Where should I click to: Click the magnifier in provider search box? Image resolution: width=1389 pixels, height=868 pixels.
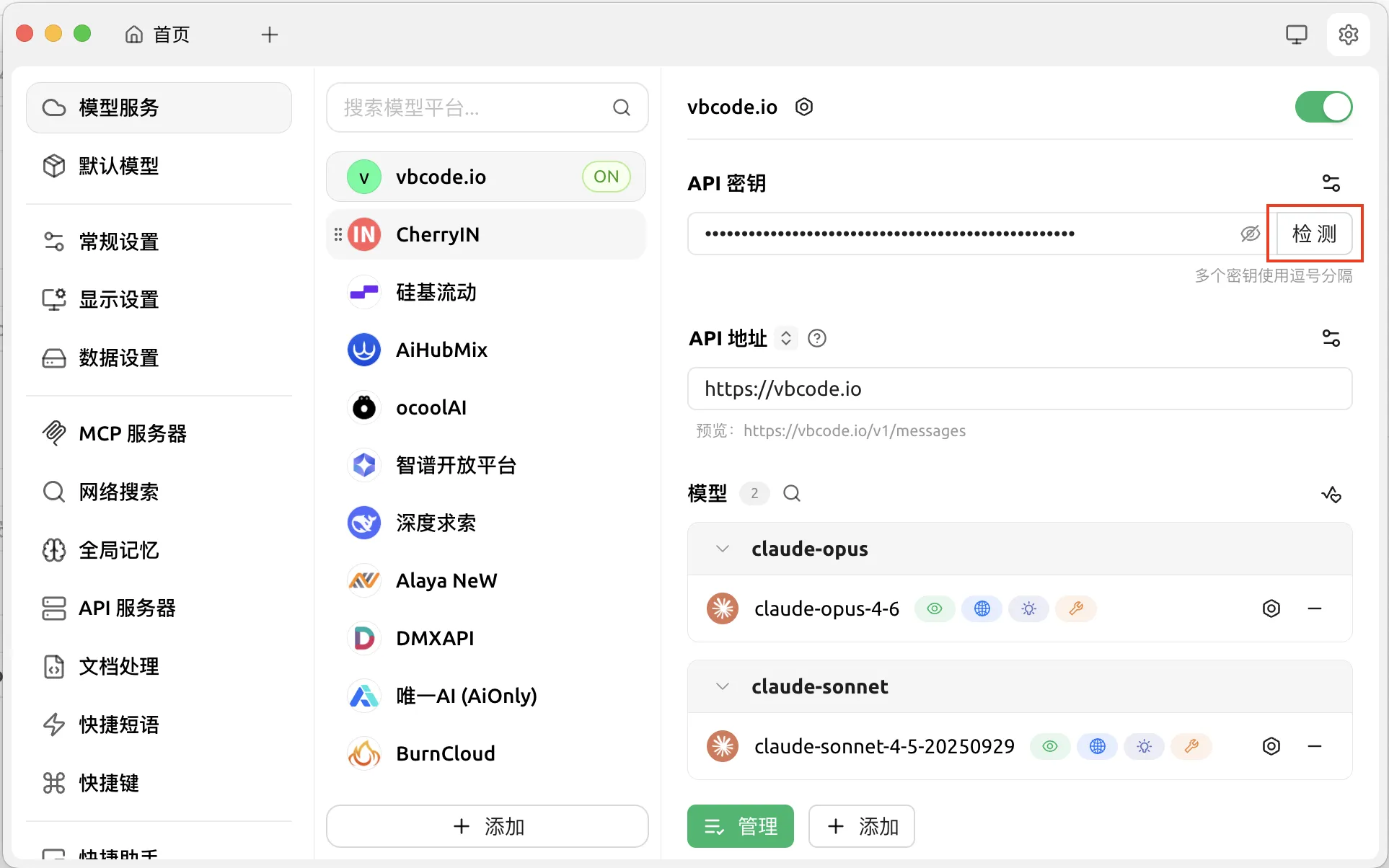621,107
